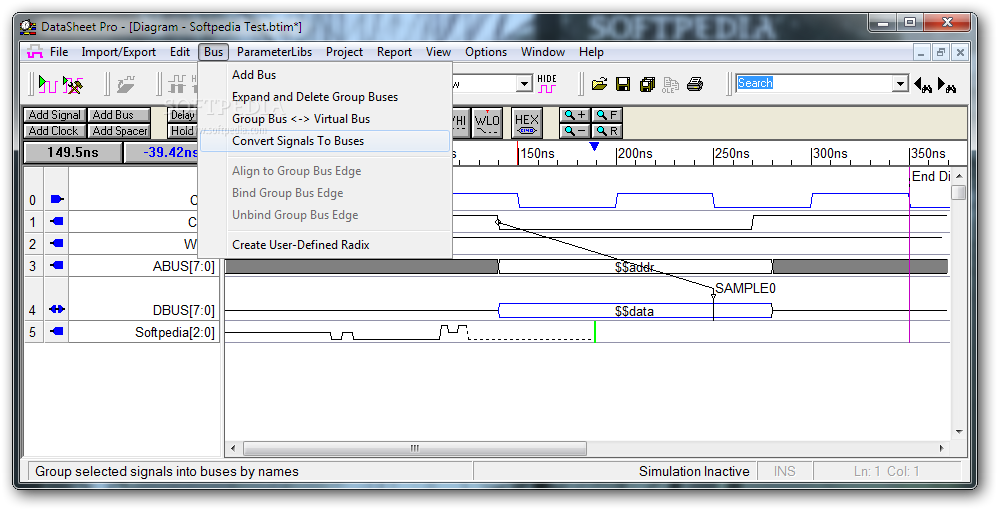This screenshot has width=998, height=510.
Task: Click the run simulation waveform icon
Action: pyautogui.click(x=48, y=84)
